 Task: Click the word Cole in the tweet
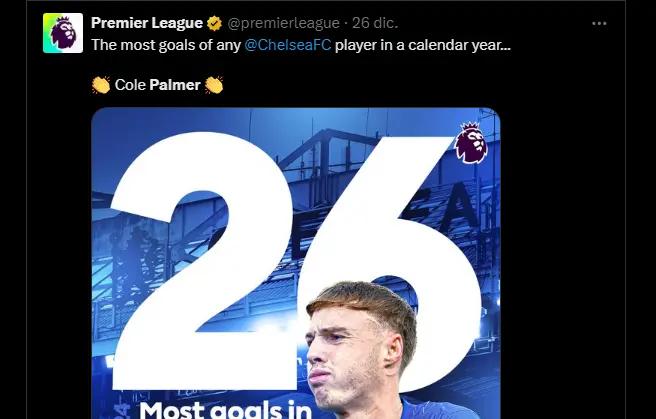[x=130, y=86]
